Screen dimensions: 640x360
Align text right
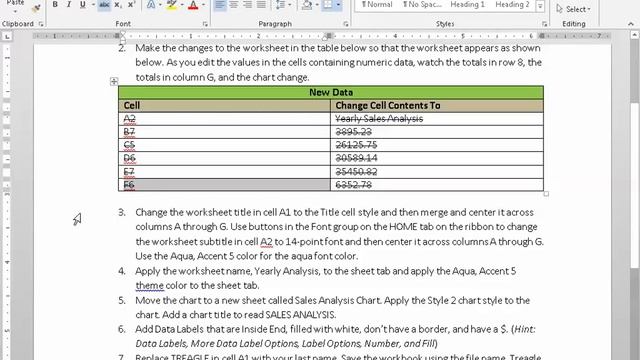[247, 4]
